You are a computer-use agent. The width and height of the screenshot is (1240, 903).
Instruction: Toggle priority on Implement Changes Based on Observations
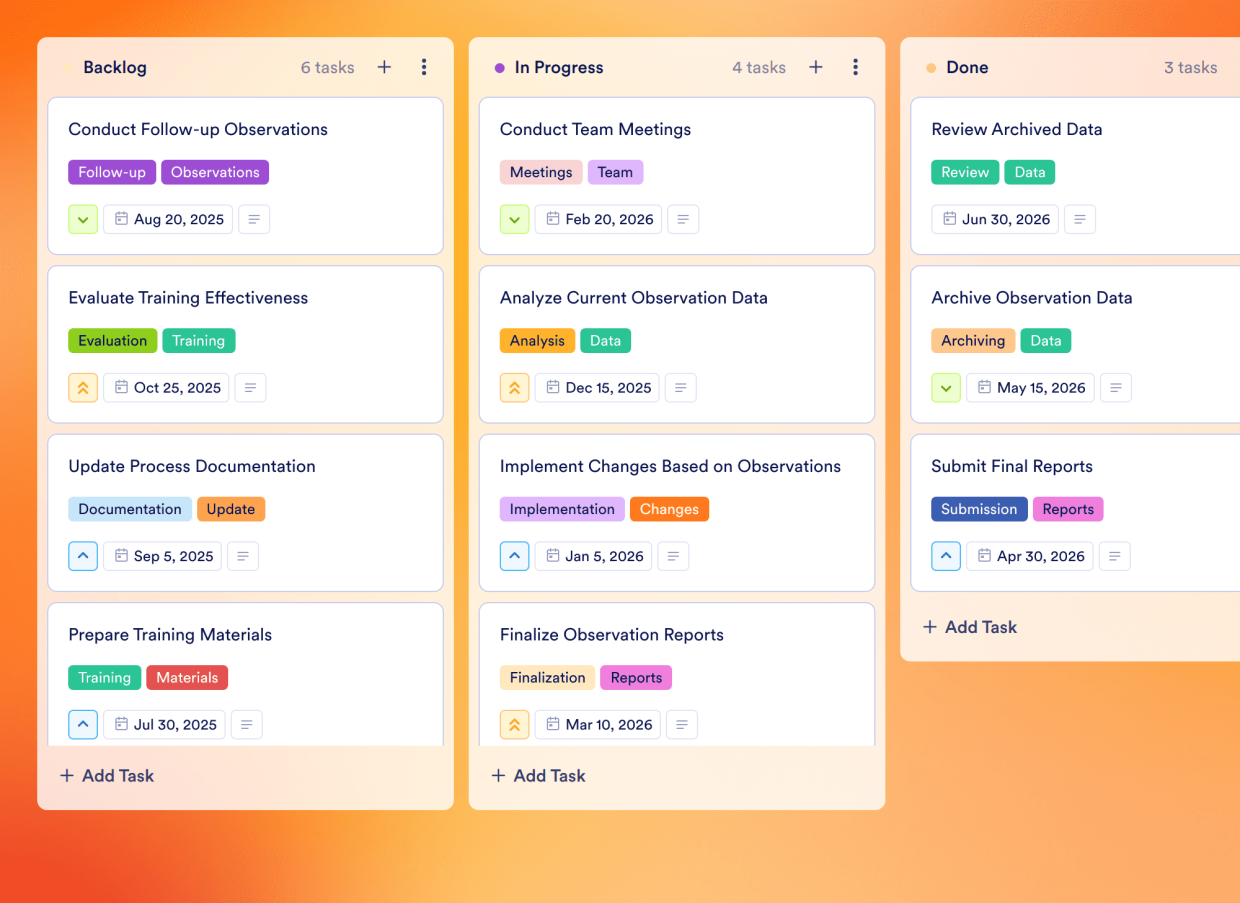[x=514, y=556]
